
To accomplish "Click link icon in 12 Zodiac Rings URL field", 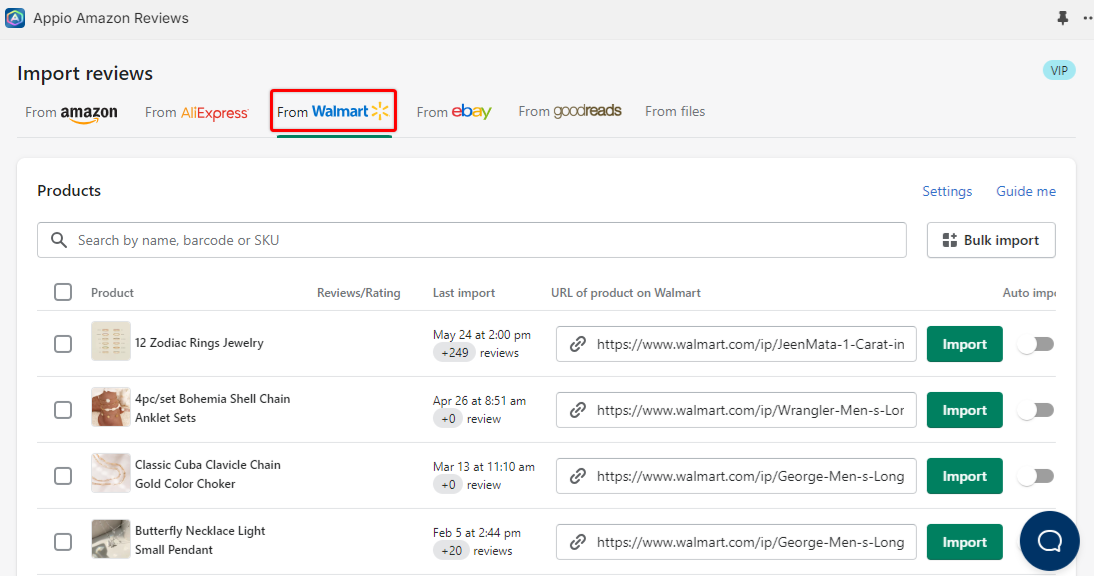I will tap(577, 344).
